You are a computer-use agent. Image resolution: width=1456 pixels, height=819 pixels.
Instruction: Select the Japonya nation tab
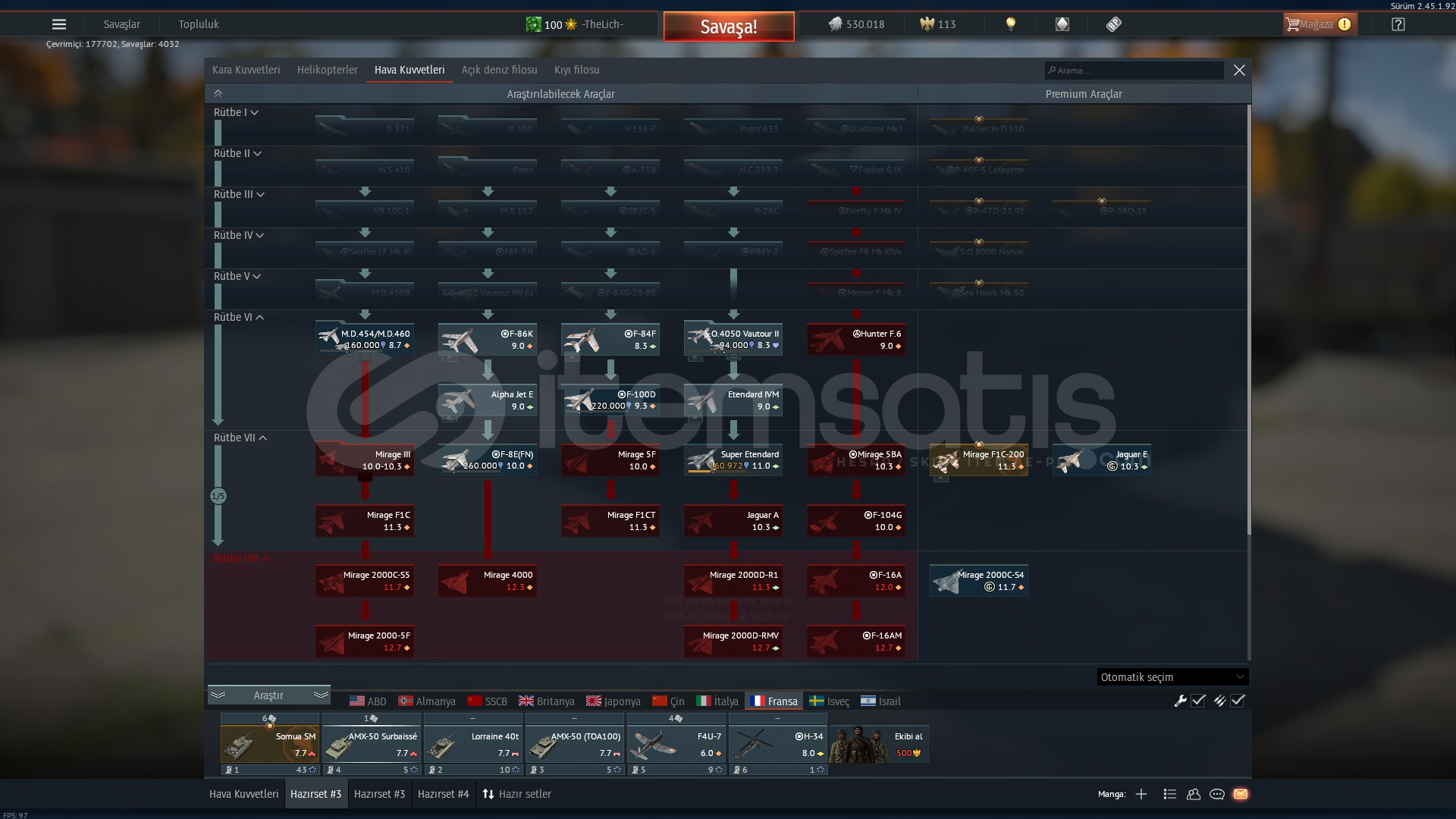pyautogui.click(x=613, y=701)
